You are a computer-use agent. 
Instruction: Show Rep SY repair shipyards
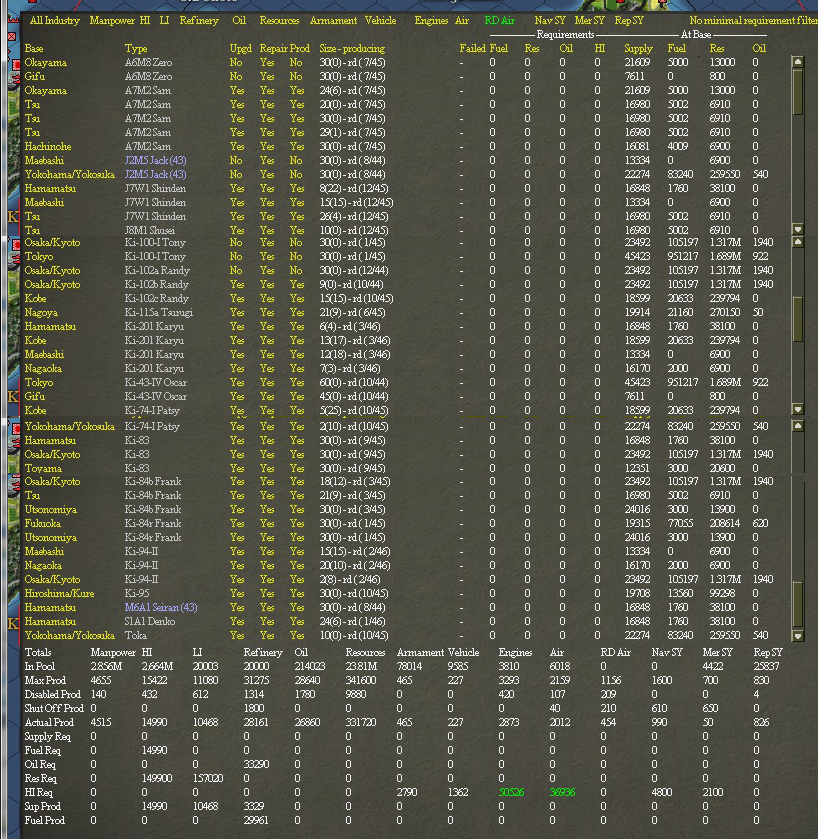(629, 20)
